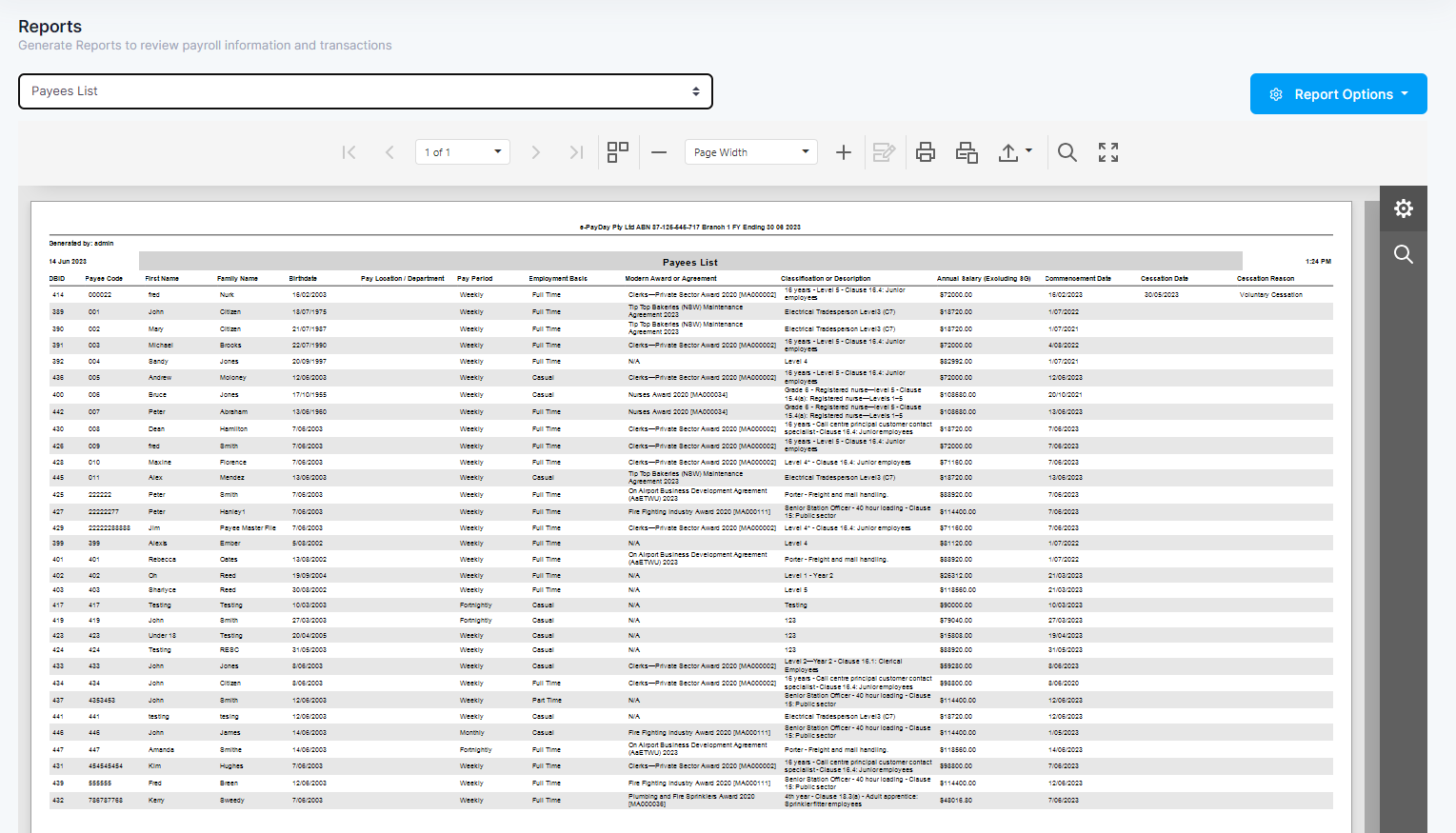Toggle multi-page thumbnail view
1456x833 pixels.
618,152
